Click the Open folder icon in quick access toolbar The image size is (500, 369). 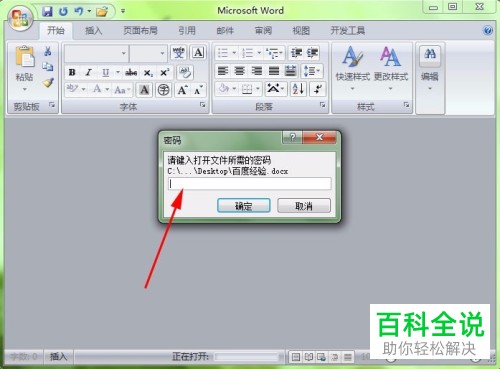[102, 12]
